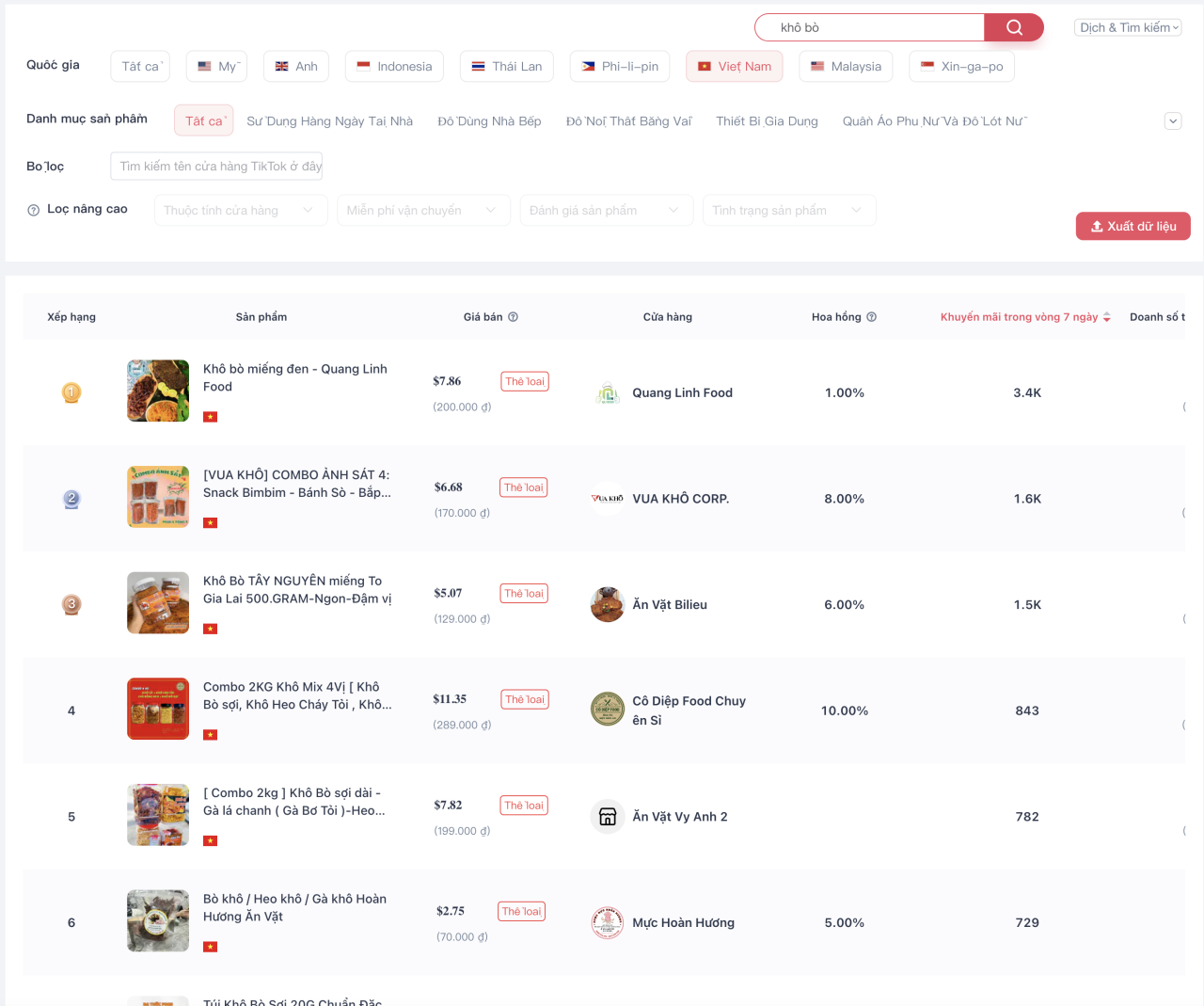Click the help icon beside Giá bán
1204x1006 pixels.
514,317
